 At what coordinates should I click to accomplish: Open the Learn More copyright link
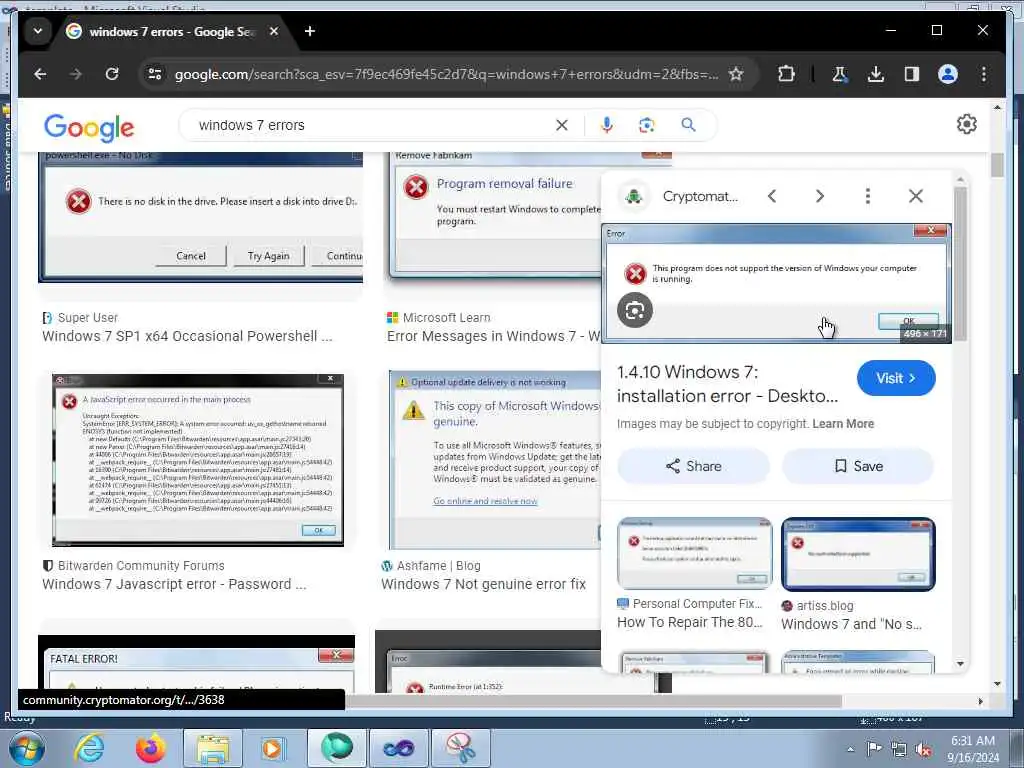(x=843, y=424)
